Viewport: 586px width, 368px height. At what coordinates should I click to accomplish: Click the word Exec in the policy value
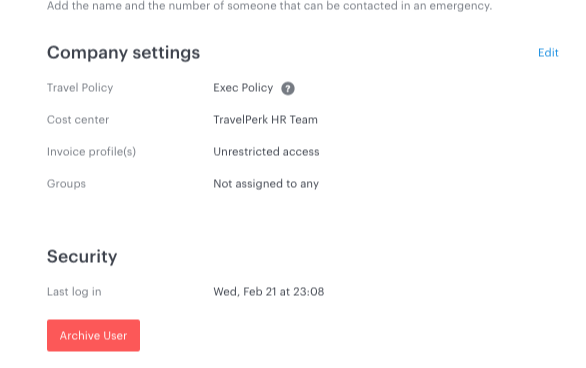point(226,88)
